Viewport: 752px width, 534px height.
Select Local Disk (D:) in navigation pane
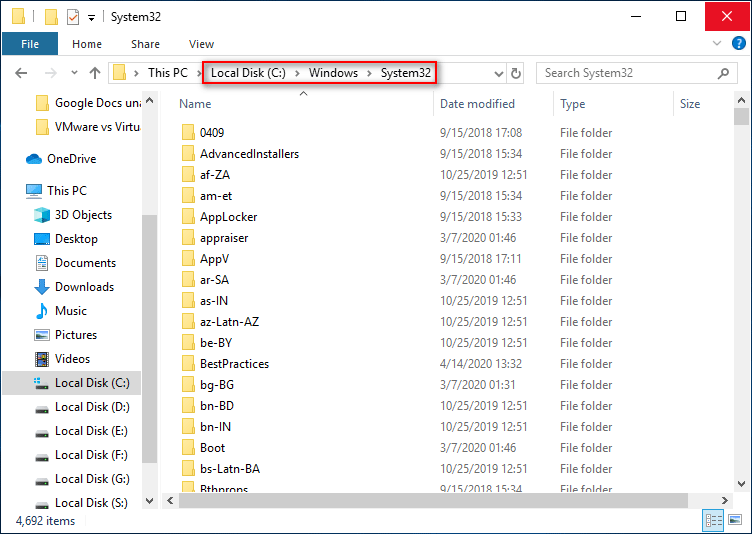coord(92,407)
